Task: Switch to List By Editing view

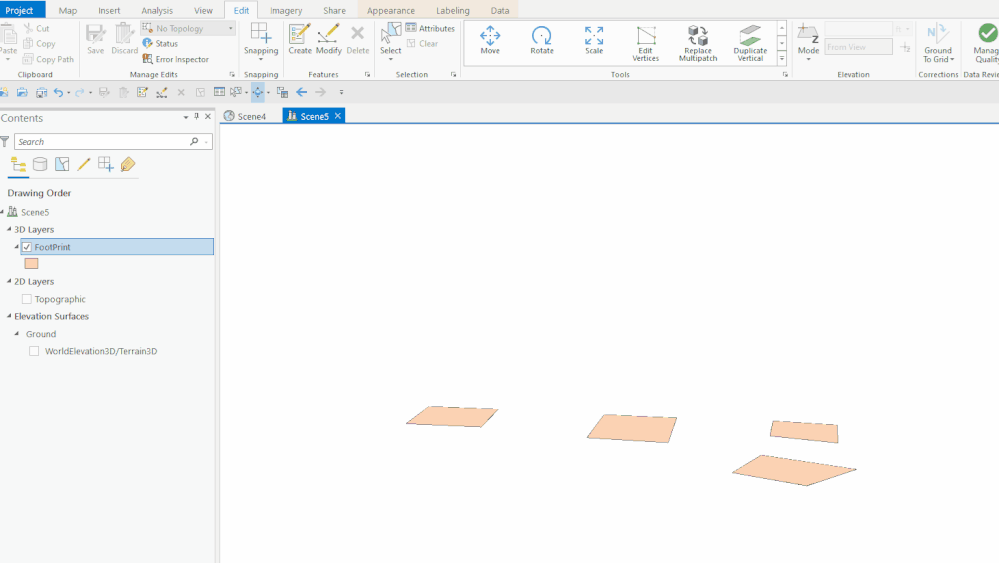Action: point(83,164)
